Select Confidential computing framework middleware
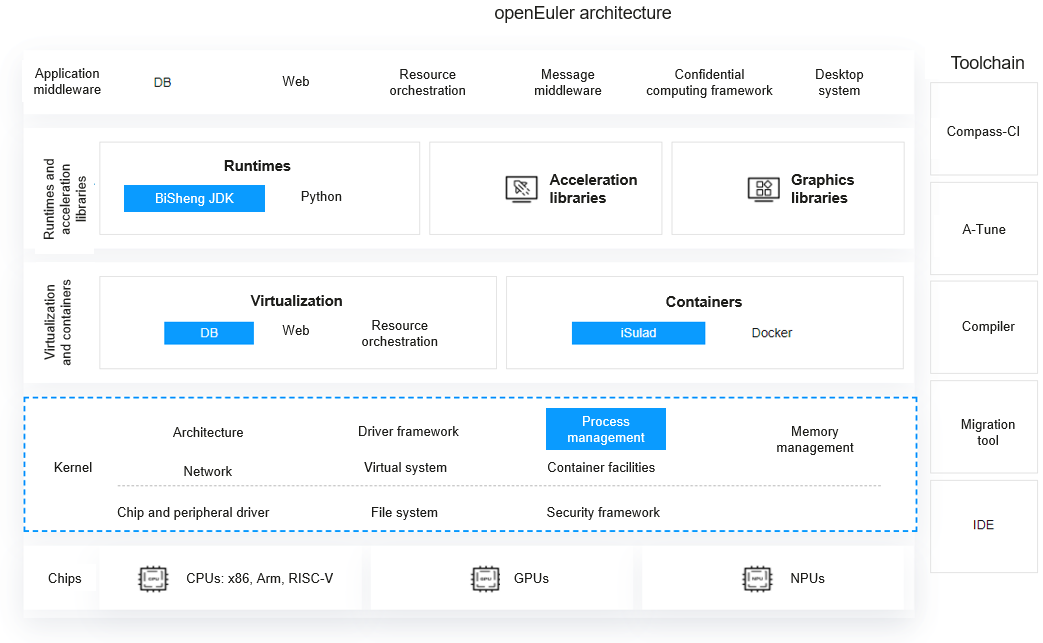1043x643 pixels. (709, 82)
